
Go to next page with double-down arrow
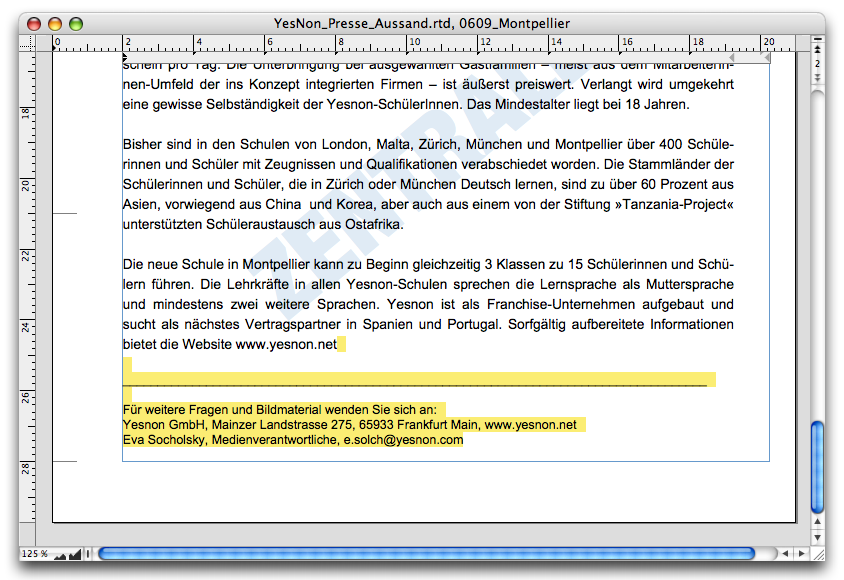click(x=818, y=78)
